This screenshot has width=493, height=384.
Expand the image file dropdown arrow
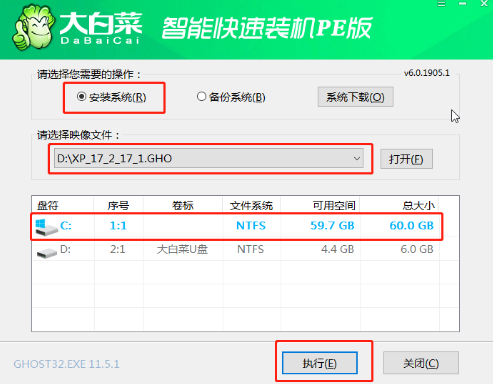[x=357, y=158]
